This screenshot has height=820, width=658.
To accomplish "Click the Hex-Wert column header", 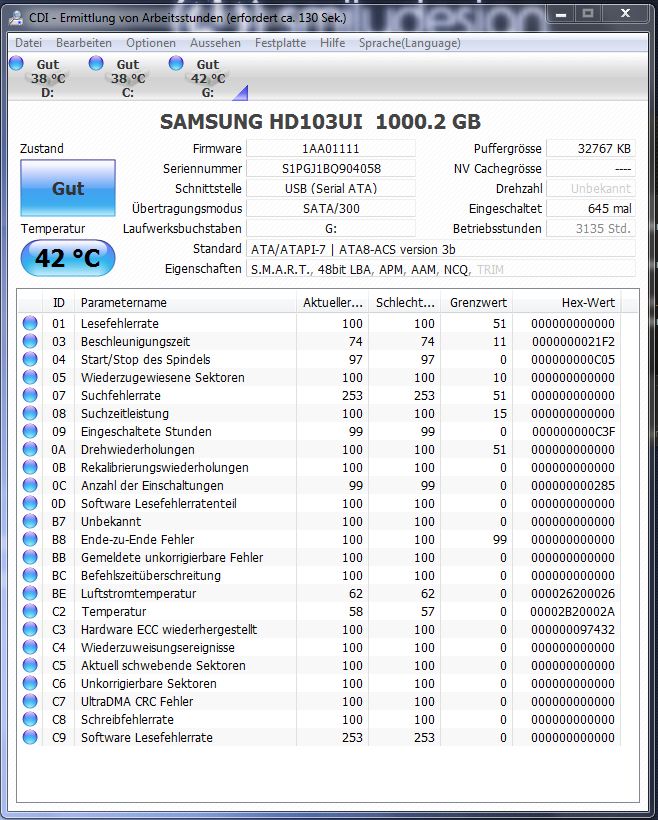I will (x=568, y=302).
